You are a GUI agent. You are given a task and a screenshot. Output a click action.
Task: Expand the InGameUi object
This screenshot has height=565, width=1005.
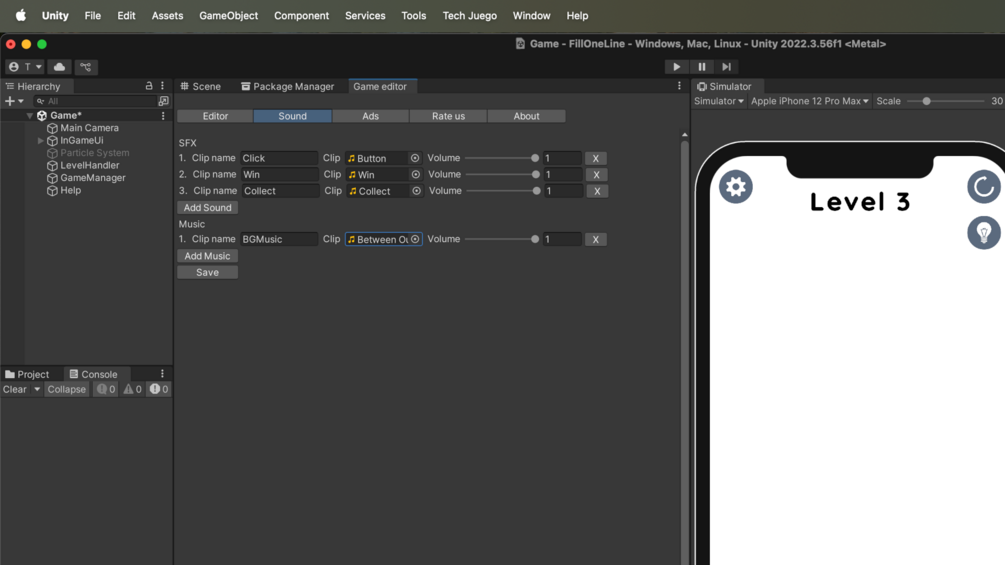pos(40,140)
